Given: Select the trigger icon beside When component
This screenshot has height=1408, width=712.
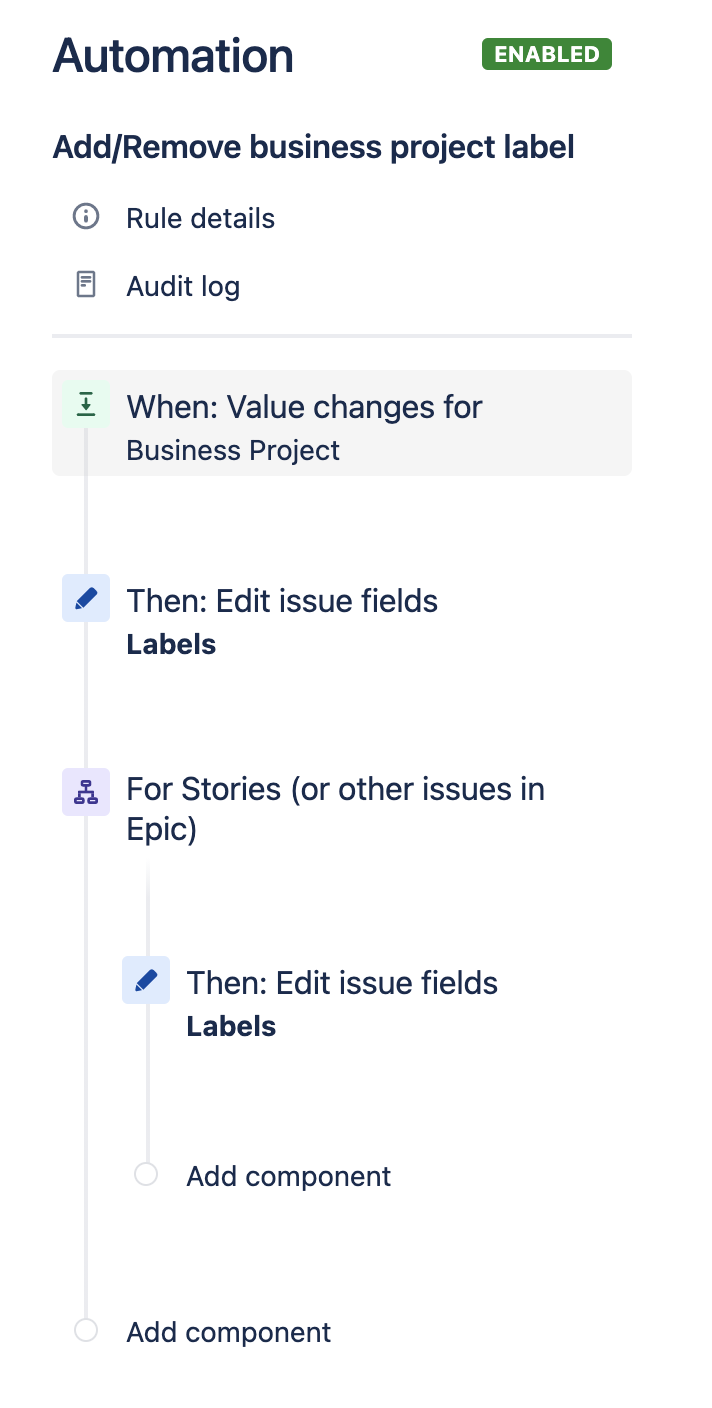Looking at the screenshot, I should point(86,404).
